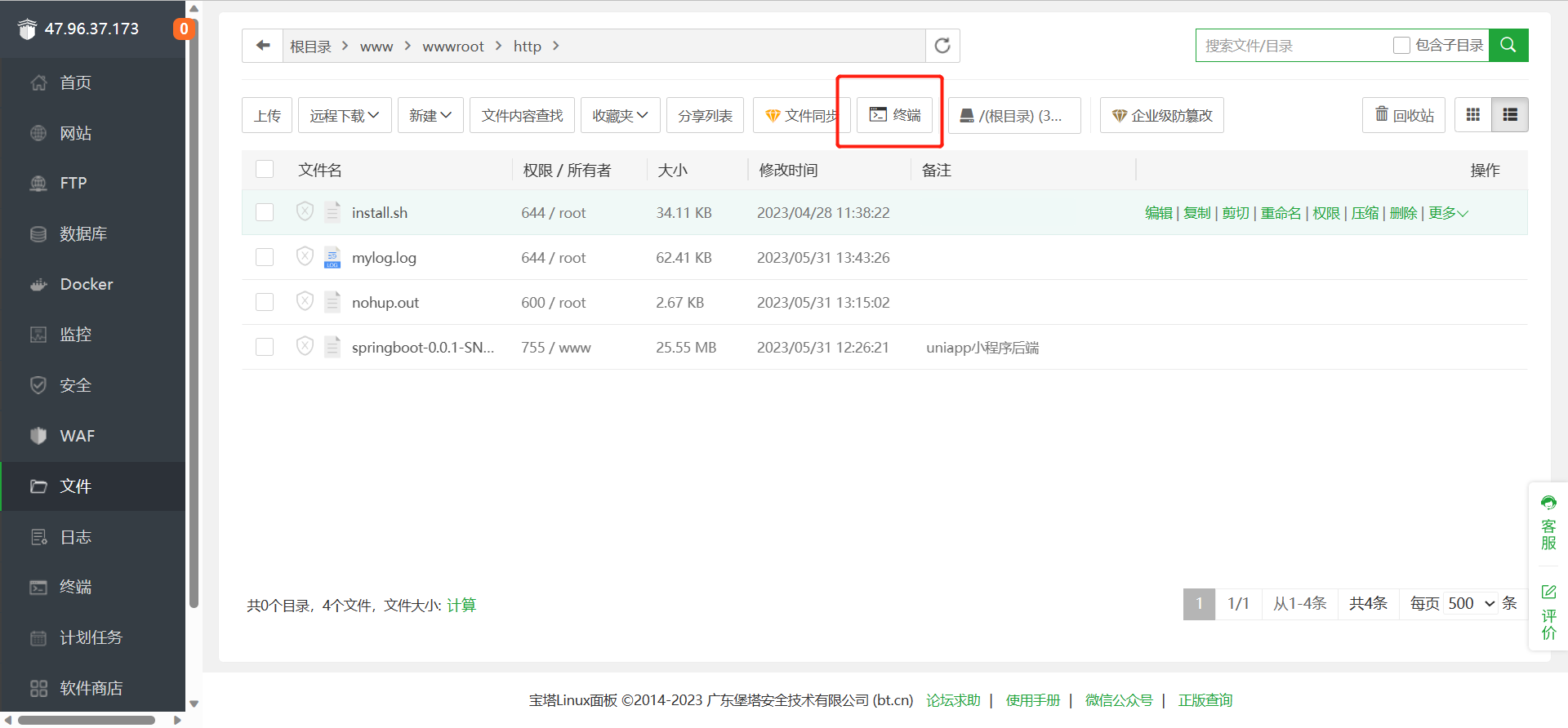Select the nohup.out file checkbox
Viewport: 1568px width, 728px height.
click(265, 302)
